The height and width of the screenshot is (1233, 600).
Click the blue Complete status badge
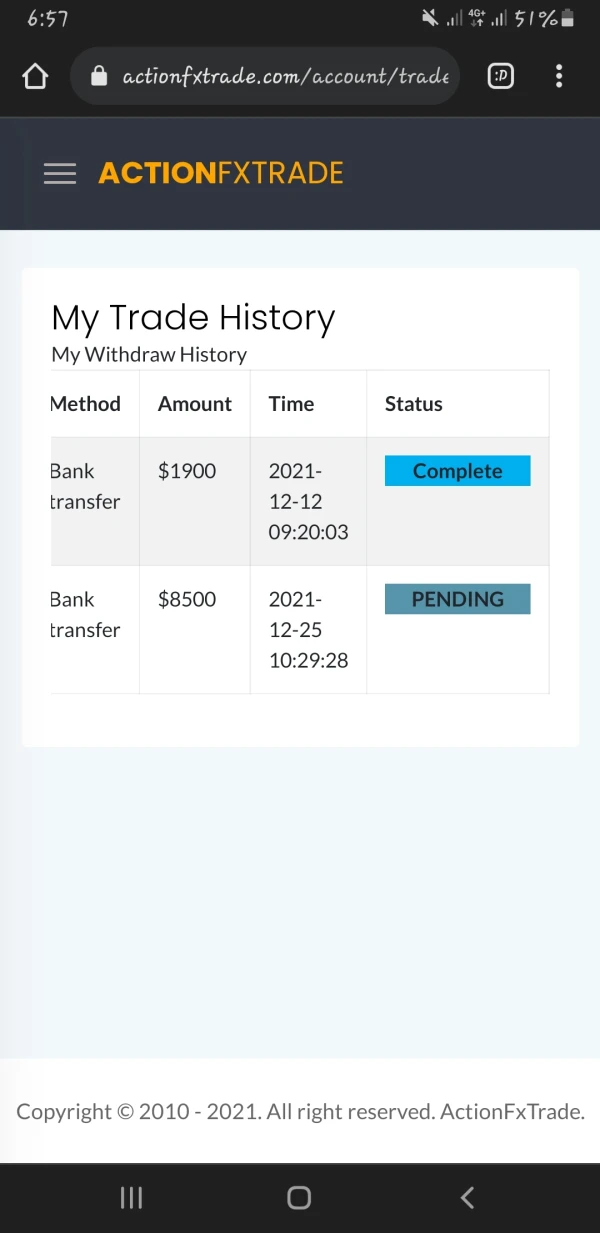tap(457, 471)
